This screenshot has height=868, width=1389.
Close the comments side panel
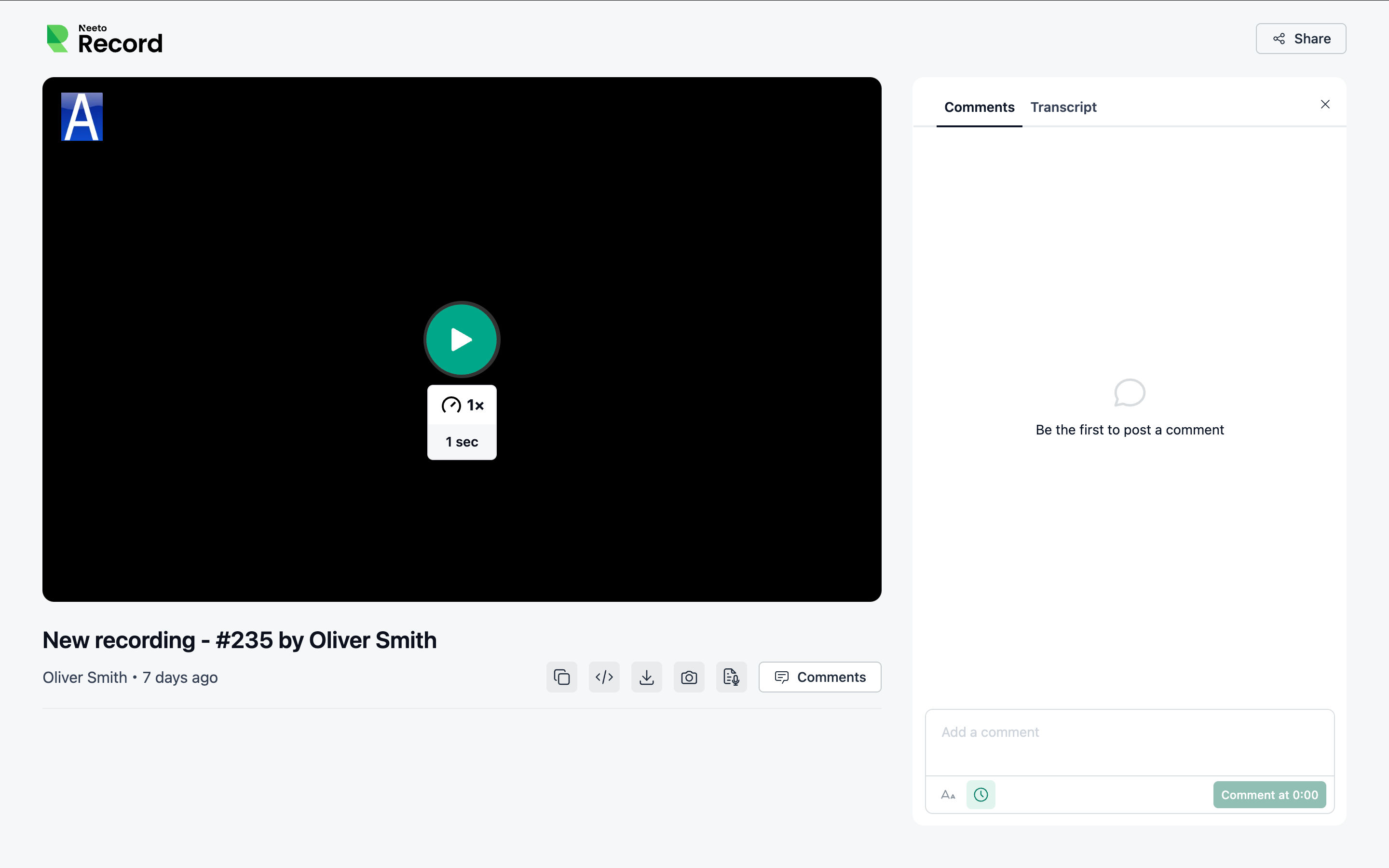1325,105
